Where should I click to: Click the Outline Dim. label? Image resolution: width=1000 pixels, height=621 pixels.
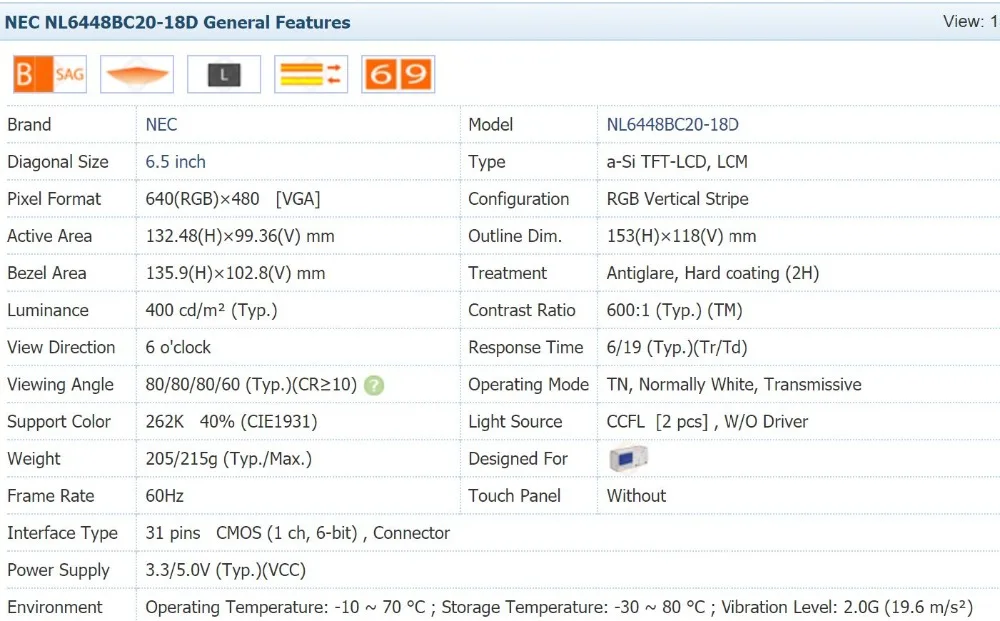pos(515,236)
